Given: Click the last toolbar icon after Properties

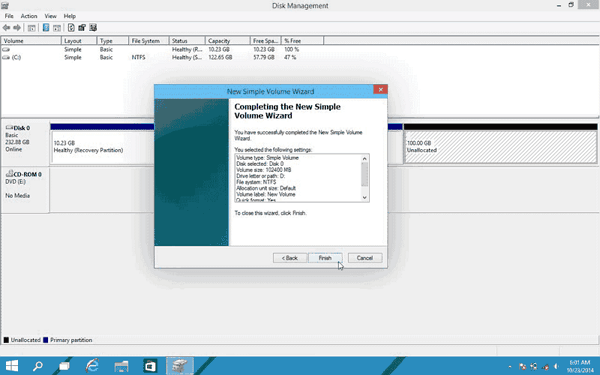Looking at the screenshot, I should pos(93,28).
